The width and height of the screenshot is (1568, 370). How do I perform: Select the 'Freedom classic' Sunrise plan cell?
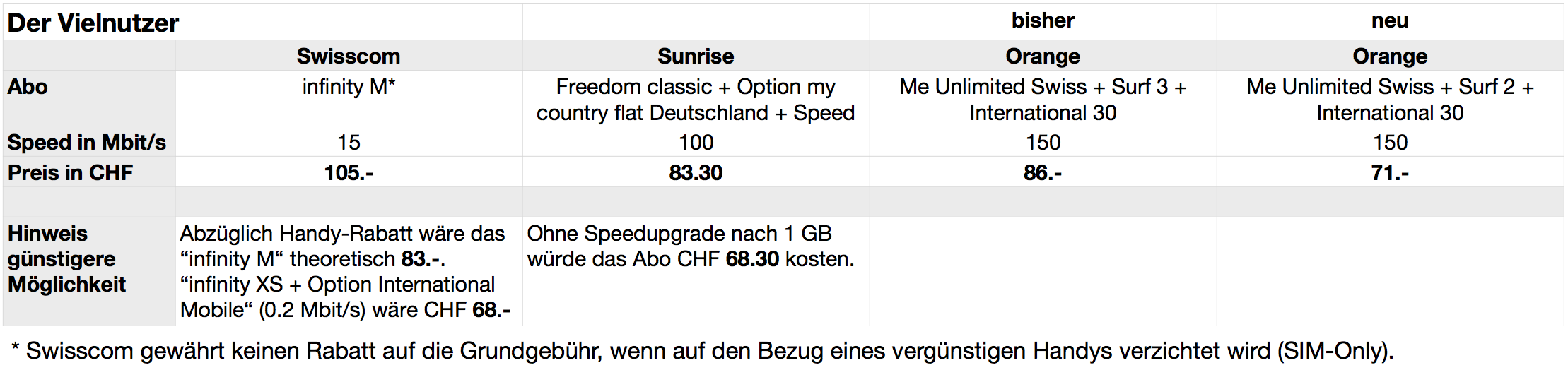(696, 99)
